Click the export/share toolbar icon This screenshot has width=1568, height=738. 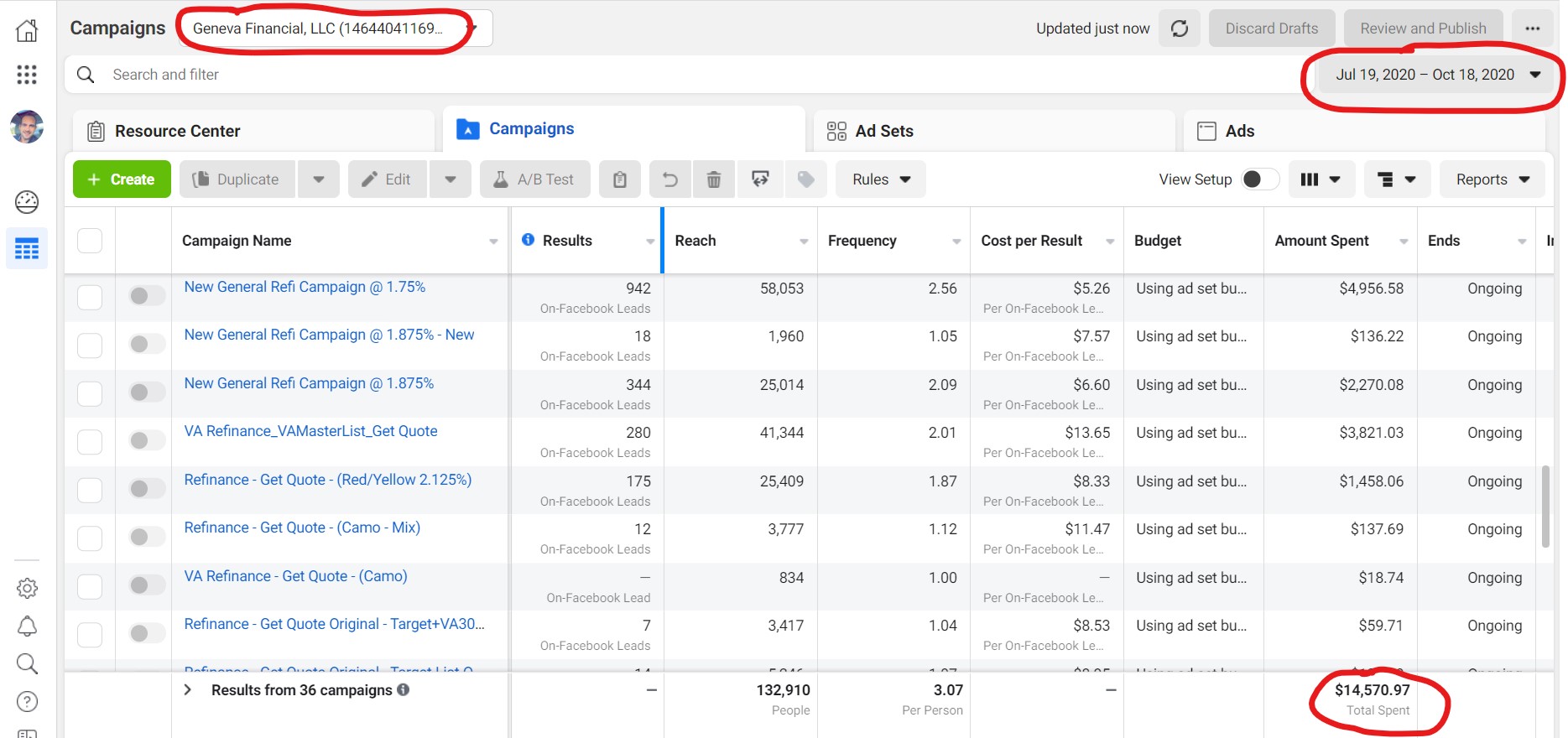[x=760, y=179]
